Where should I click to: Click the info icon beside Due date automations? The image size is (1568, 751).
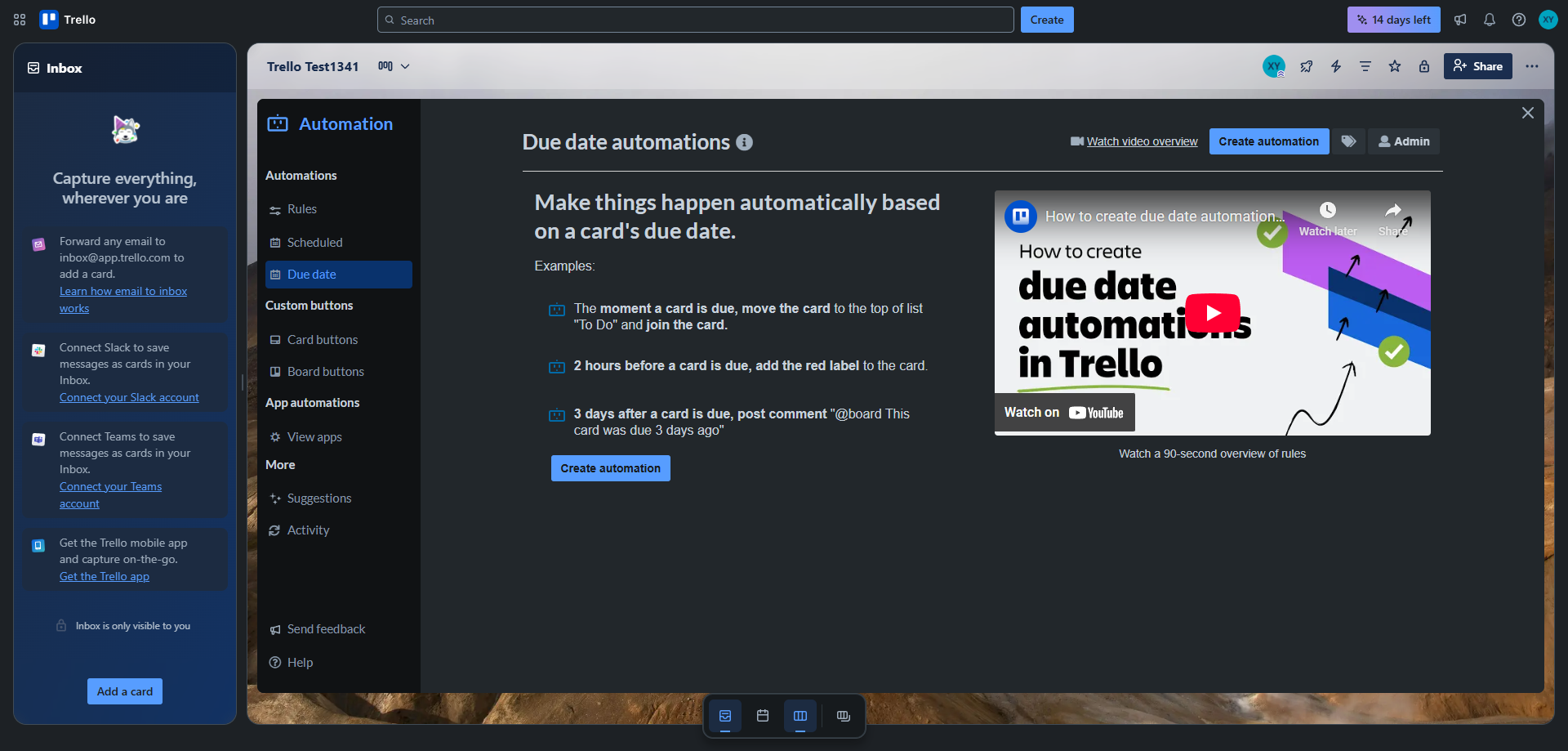(744, 142)
